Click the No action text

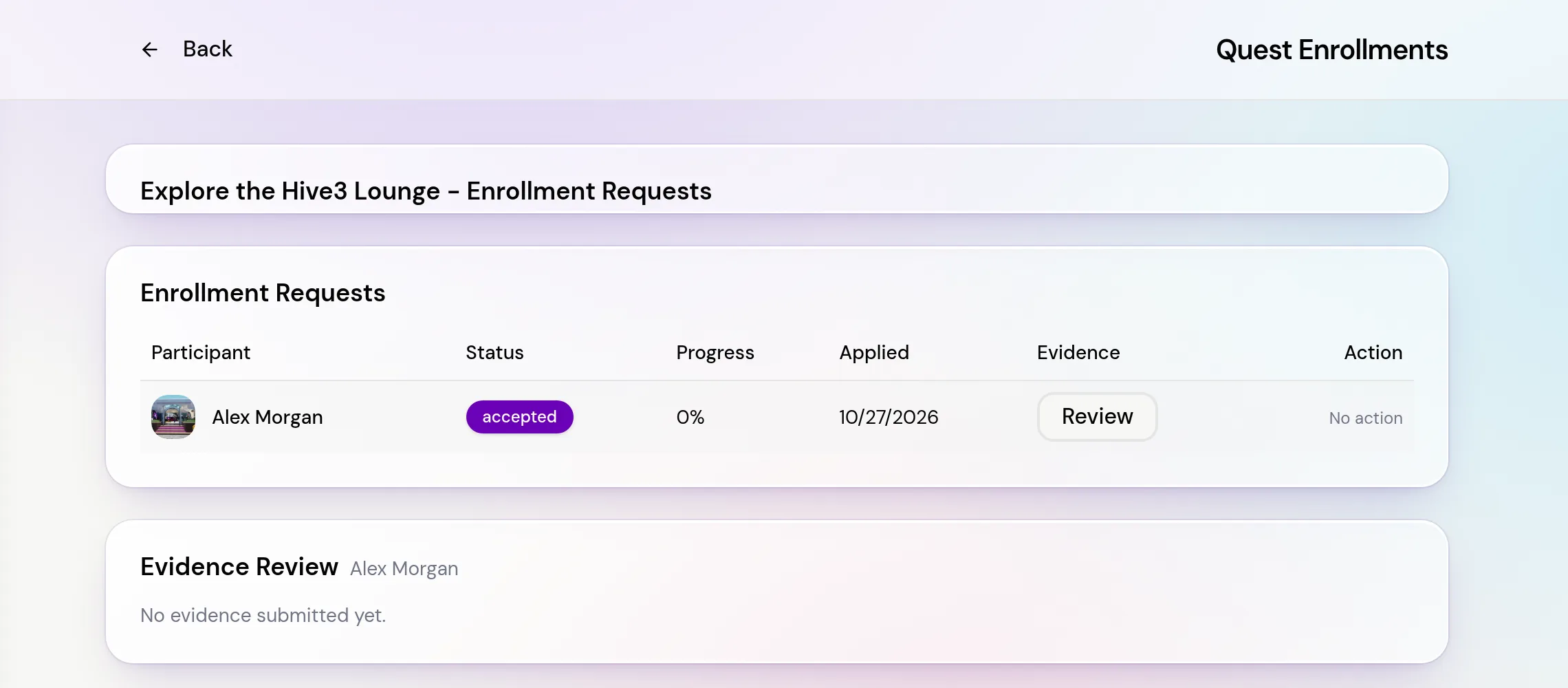coord(1365,418)
